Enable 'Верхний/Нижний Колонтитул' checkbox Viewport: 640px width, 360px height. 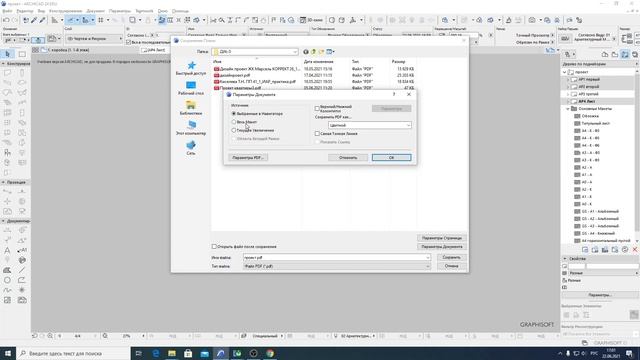(x=317, y=109)
